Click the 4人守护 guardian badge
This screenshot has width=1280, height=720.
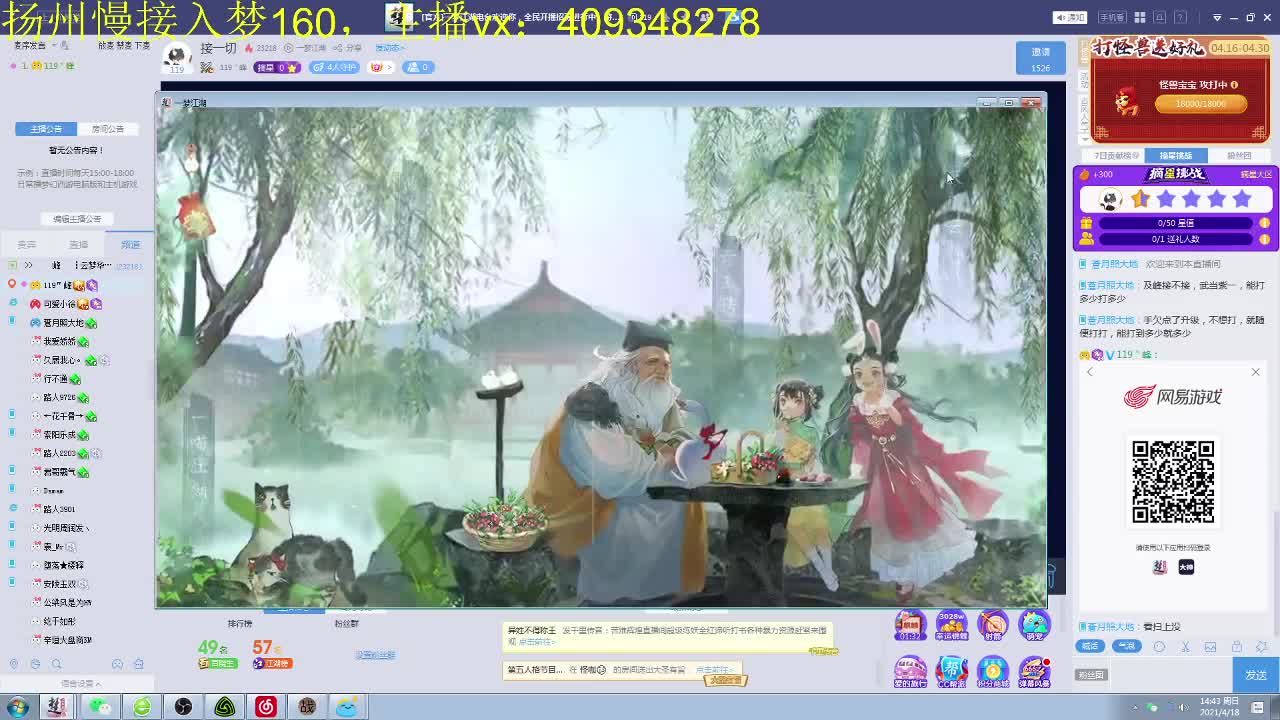coord(334,67)
